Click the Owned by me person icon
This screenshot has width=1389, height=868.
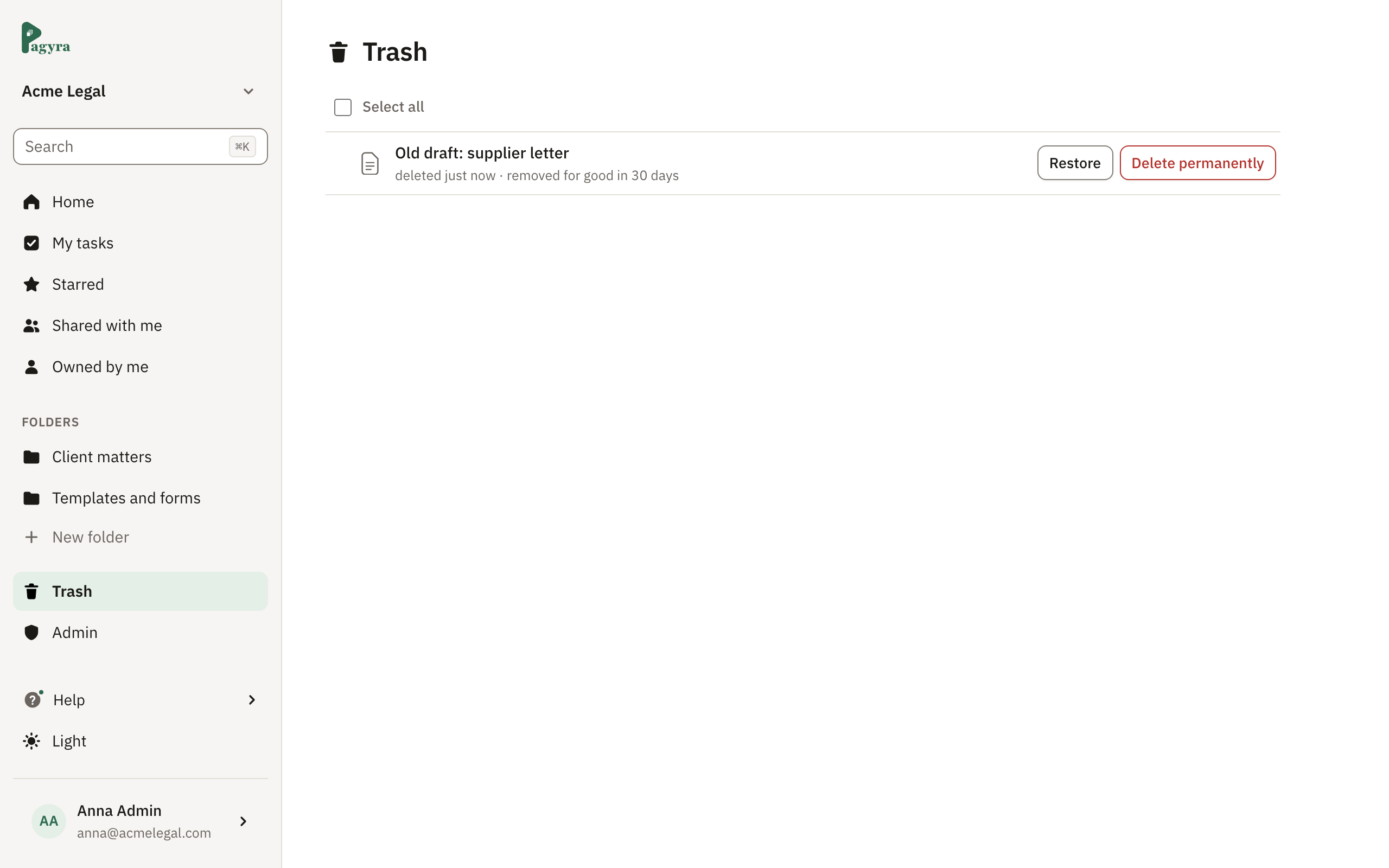31,367
